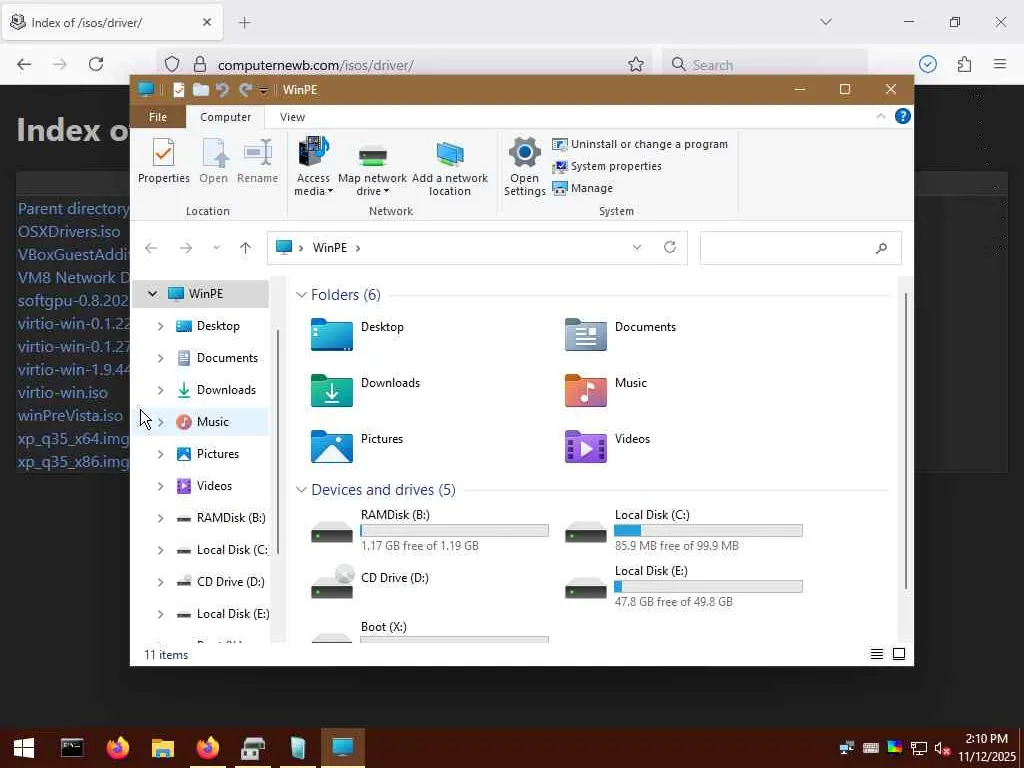
Task: Select the Videos folder icon
Action: pyautogui.click(x=585, y=447)
